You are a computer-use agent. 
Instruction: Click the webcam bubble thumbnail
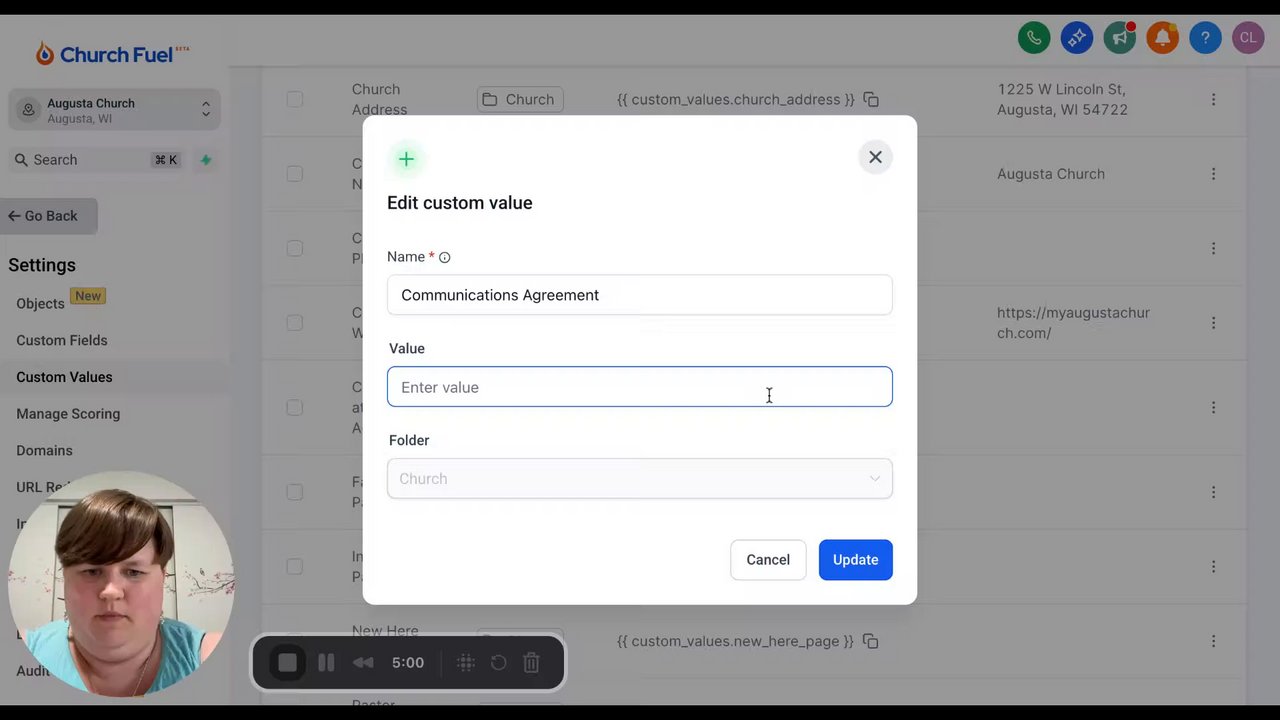pyautogui.click(x=122, y=583)
